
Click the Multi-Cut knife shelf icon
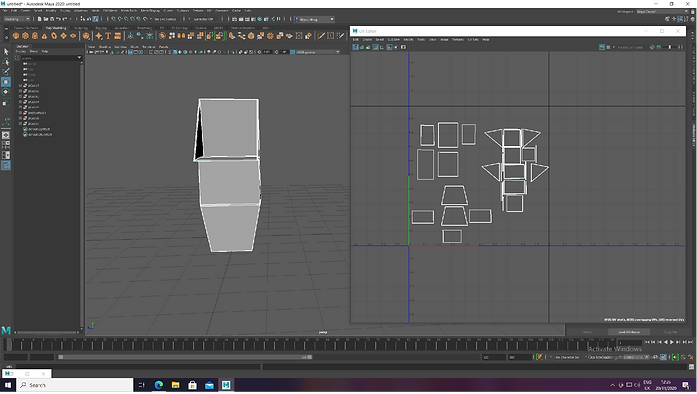321,36
